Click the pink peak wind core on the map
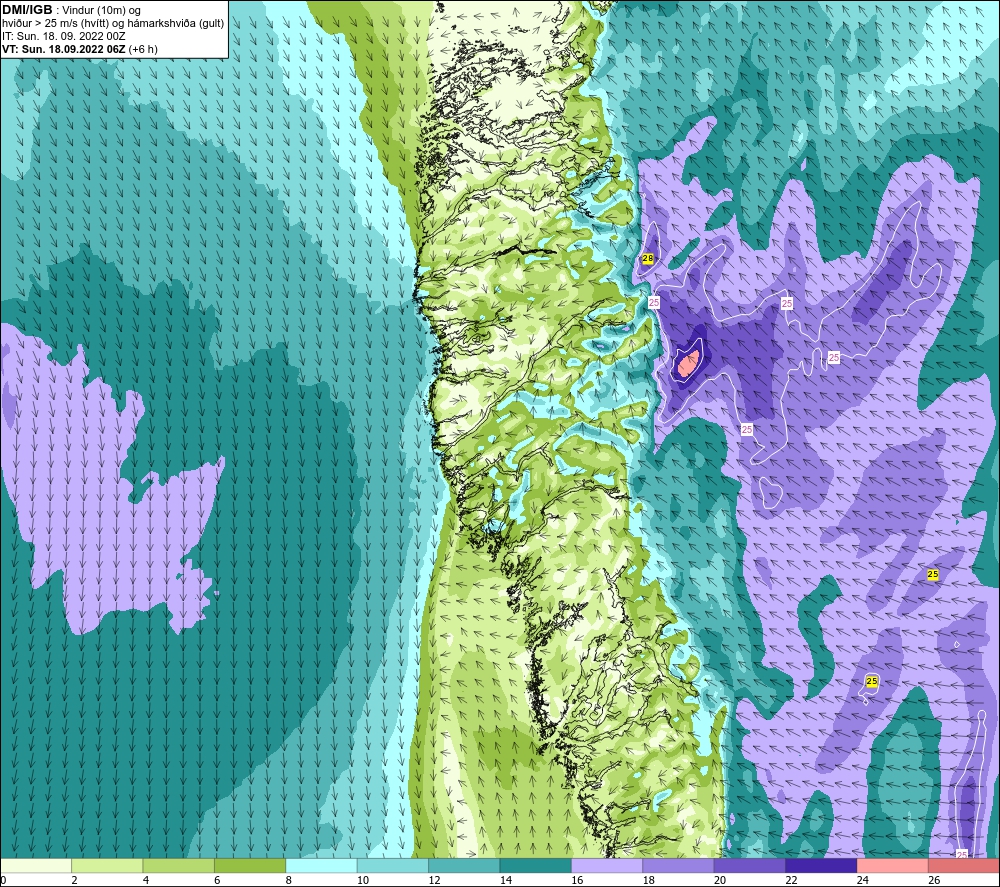The height and width of the screenshot is (887, 1000). click(x=689, y=363)
